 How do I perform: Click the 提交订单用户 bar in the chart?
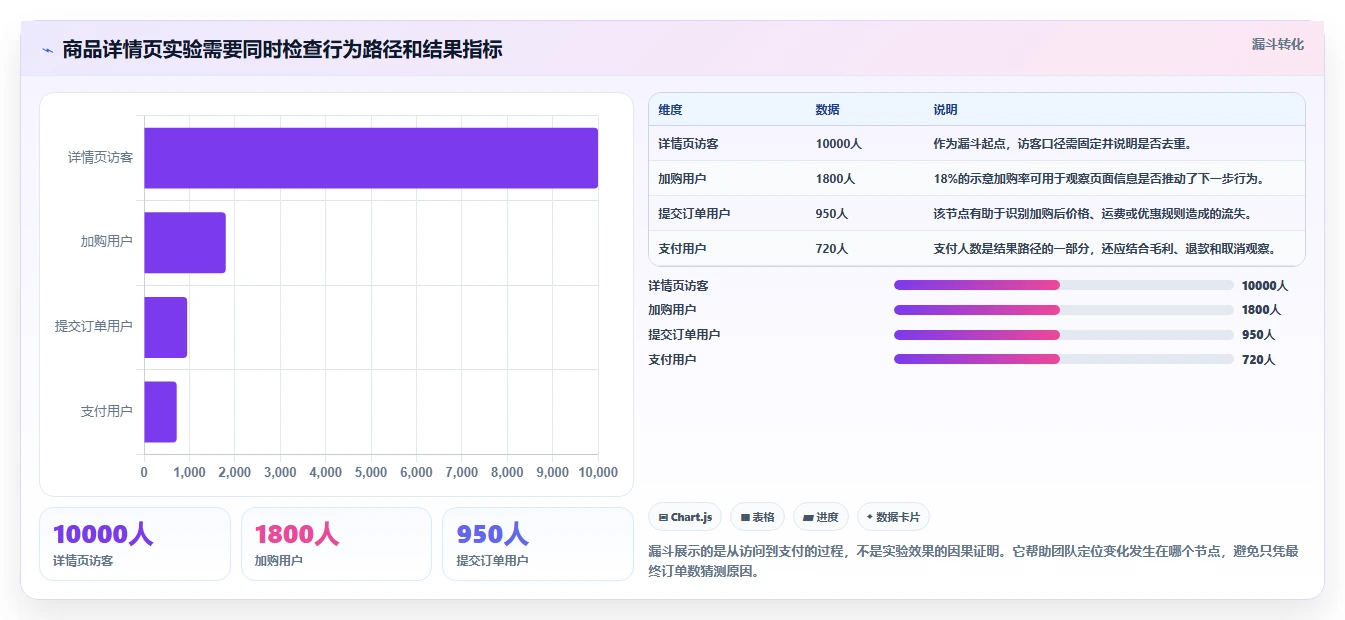click(166, 327)
